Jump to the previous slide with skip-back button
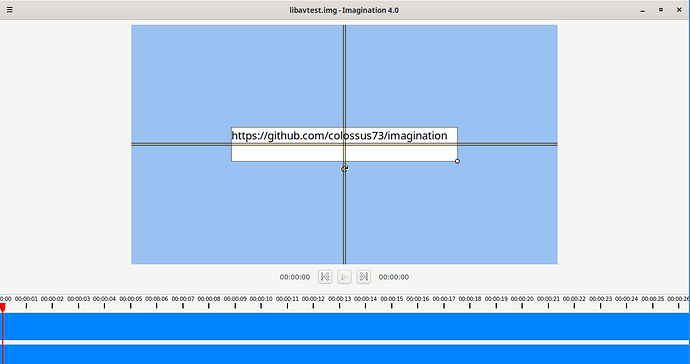690x364 pixels. coord(325,277)
